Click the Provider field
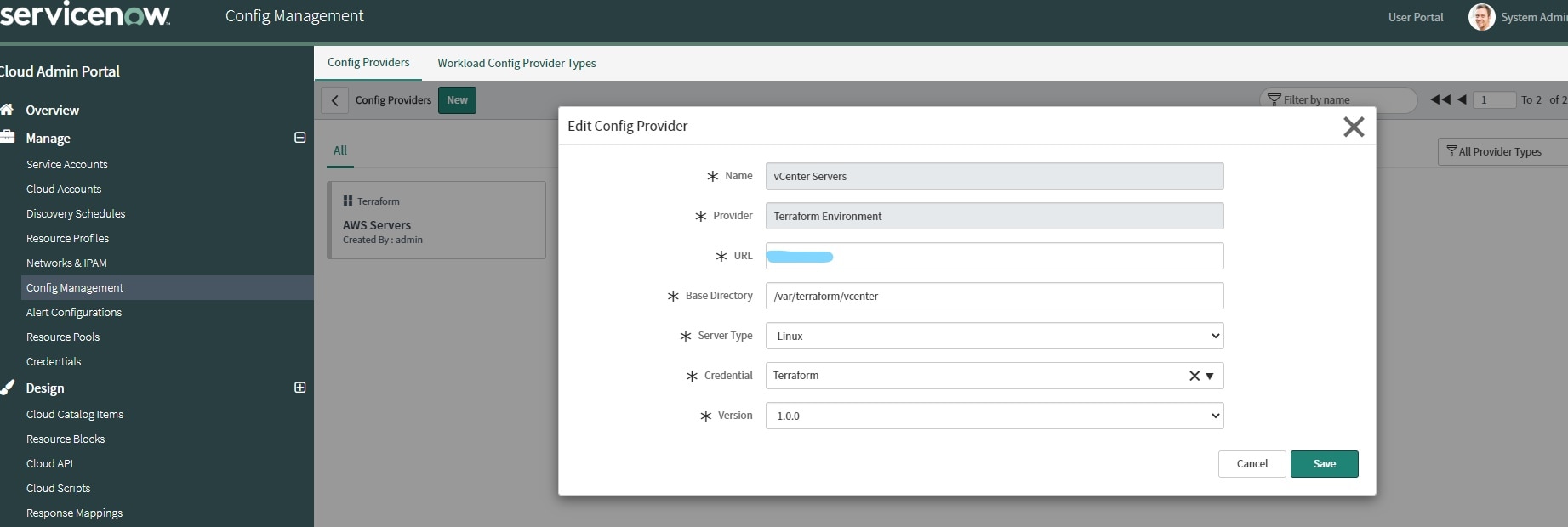This screenshot has width=1568, height=527. 995,216
